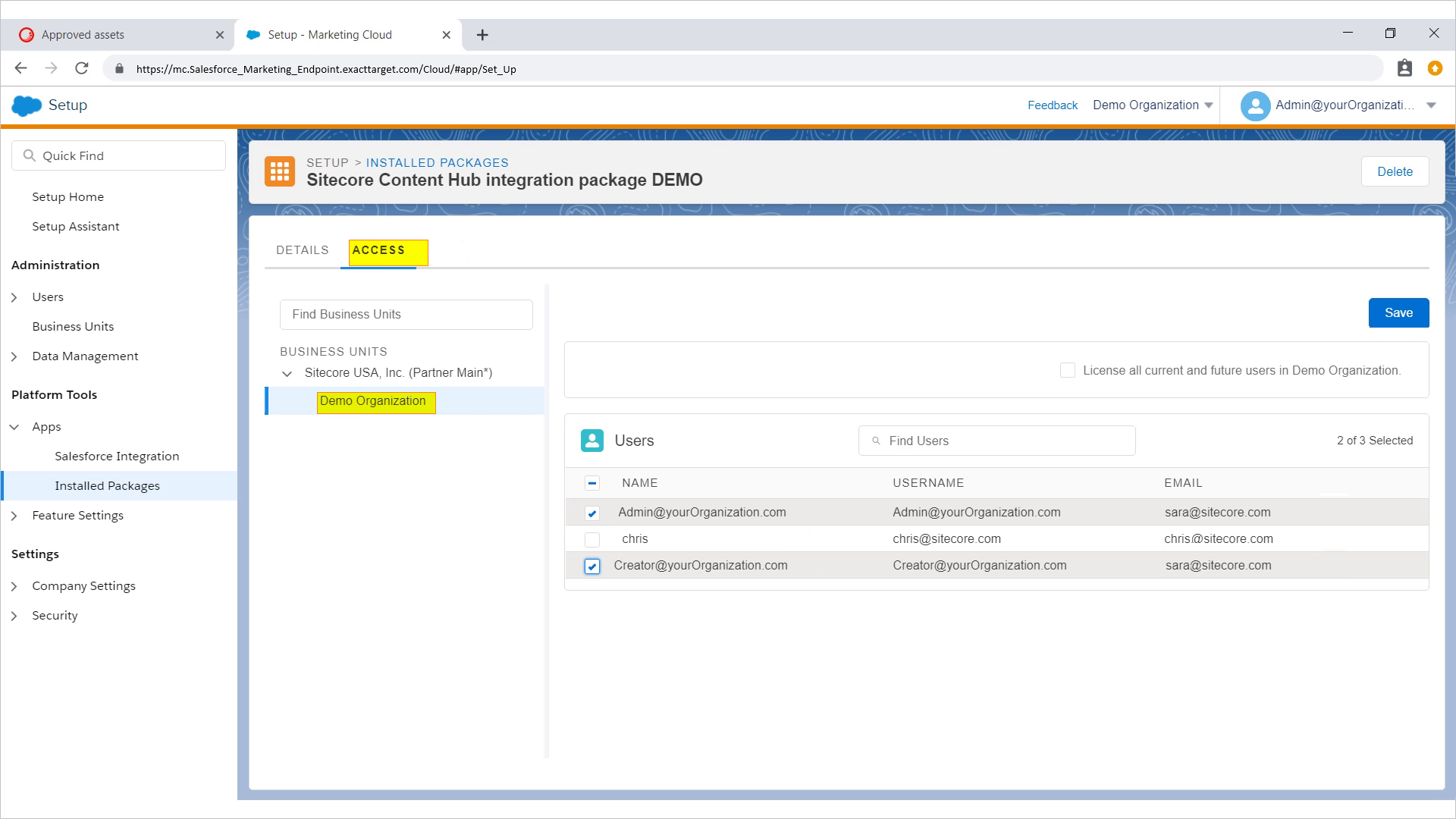Image resolution: width=1456 pixels, height=819 pixels.
Task: Enable License all current and future users
Action: (x=1068, y=370)
